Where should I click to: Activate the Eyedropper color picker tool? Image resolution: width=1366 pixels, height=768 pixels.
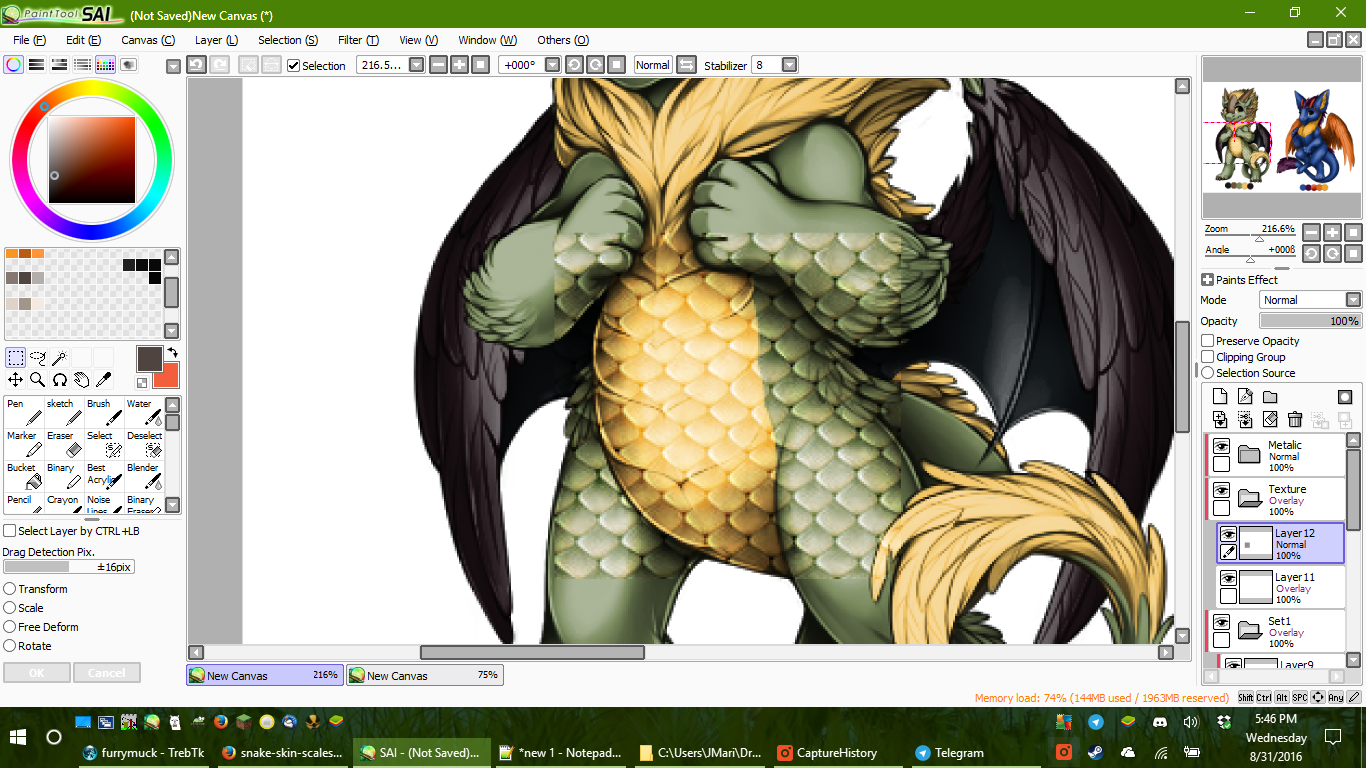pos(103,380)
